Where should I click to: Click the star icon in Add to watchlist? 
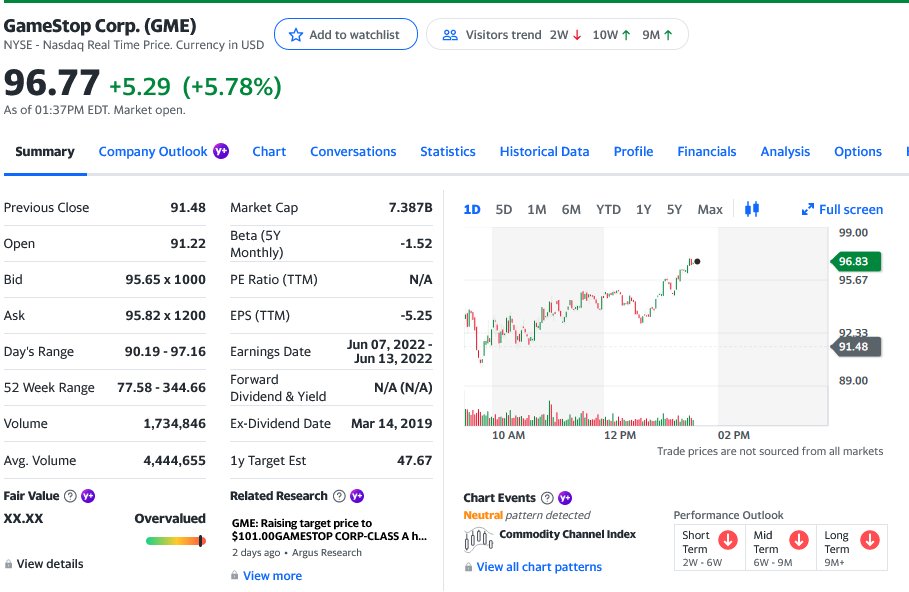point(296,35)
